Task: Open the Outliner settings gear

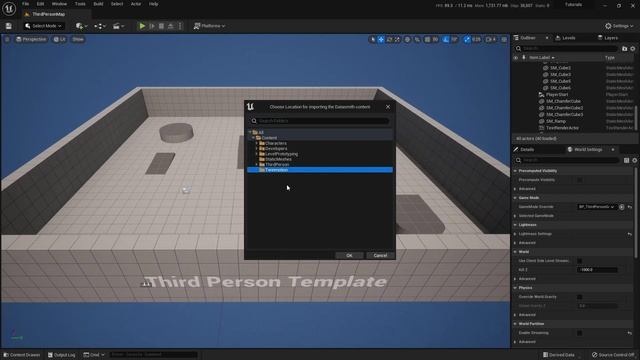Action: pos(633,49)
